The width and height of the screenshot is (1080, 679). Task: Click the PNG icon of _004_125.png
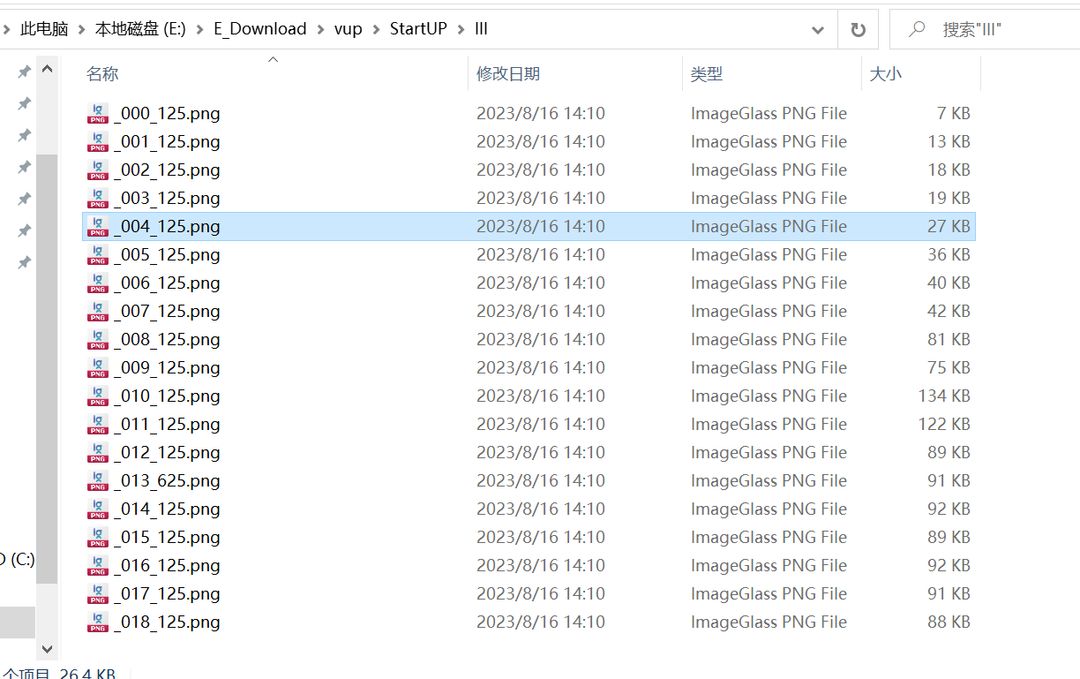98,227
